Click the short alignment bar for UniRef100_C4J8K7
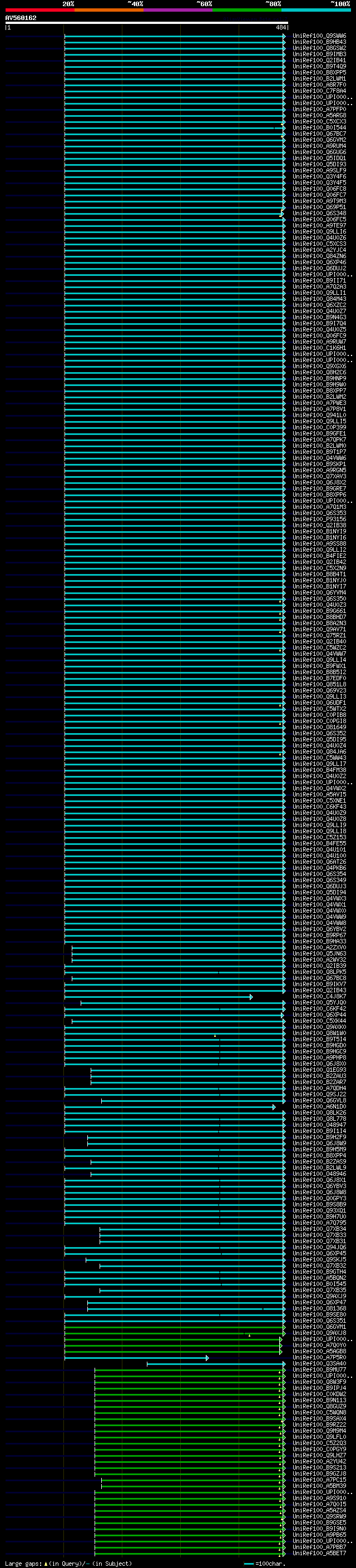The image size is (356, 1568). click(159, 997)
